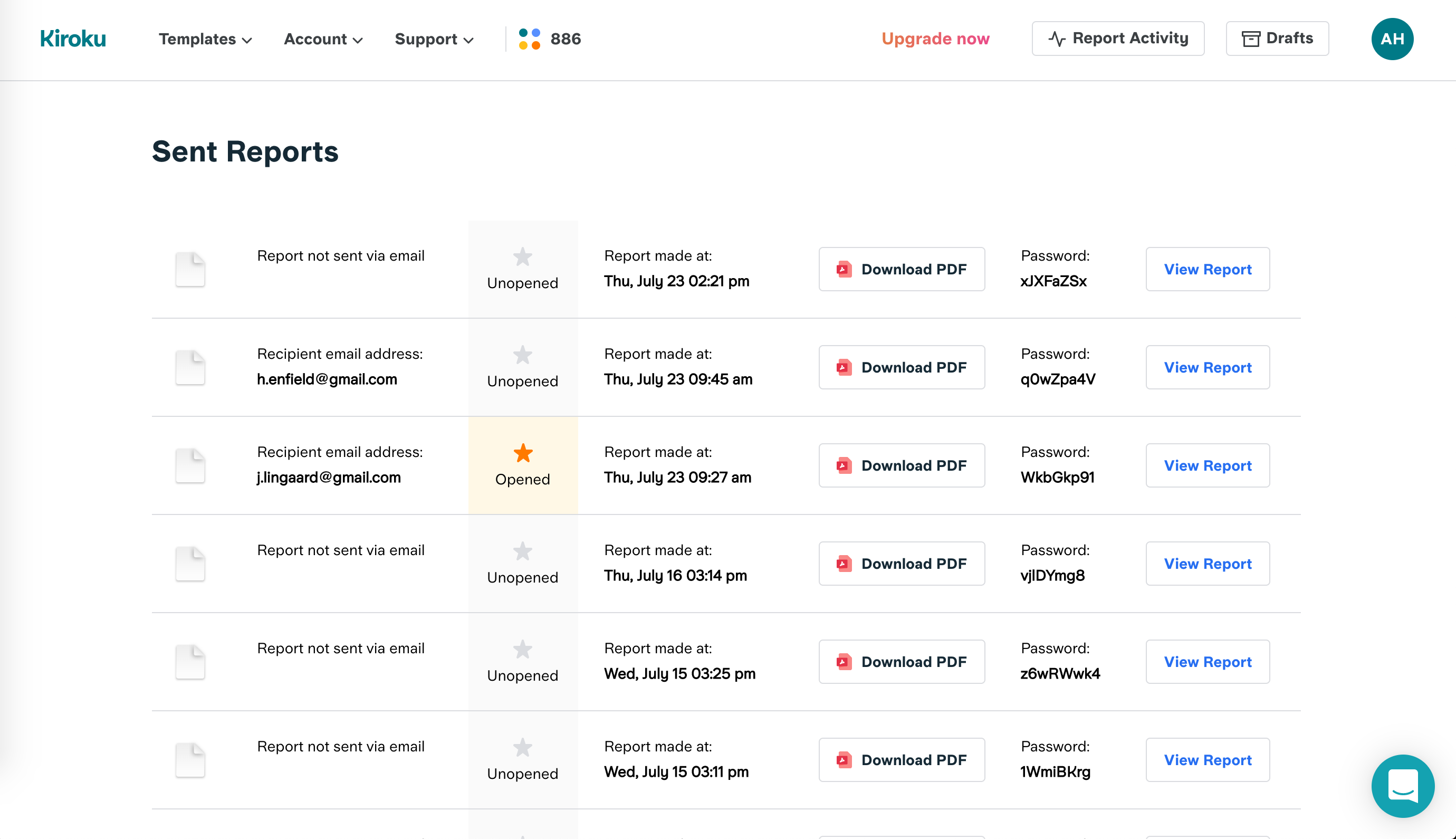
Task: Click the password text xJXFaZSx
Action: tap(1053, 281)
